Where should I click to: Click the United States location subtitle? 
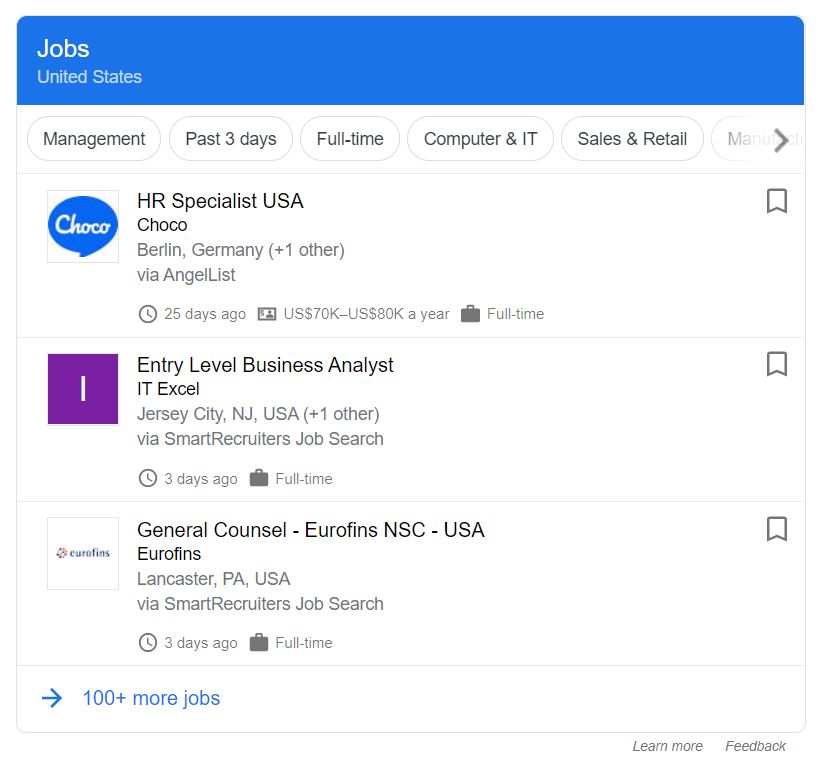(89, 77)
